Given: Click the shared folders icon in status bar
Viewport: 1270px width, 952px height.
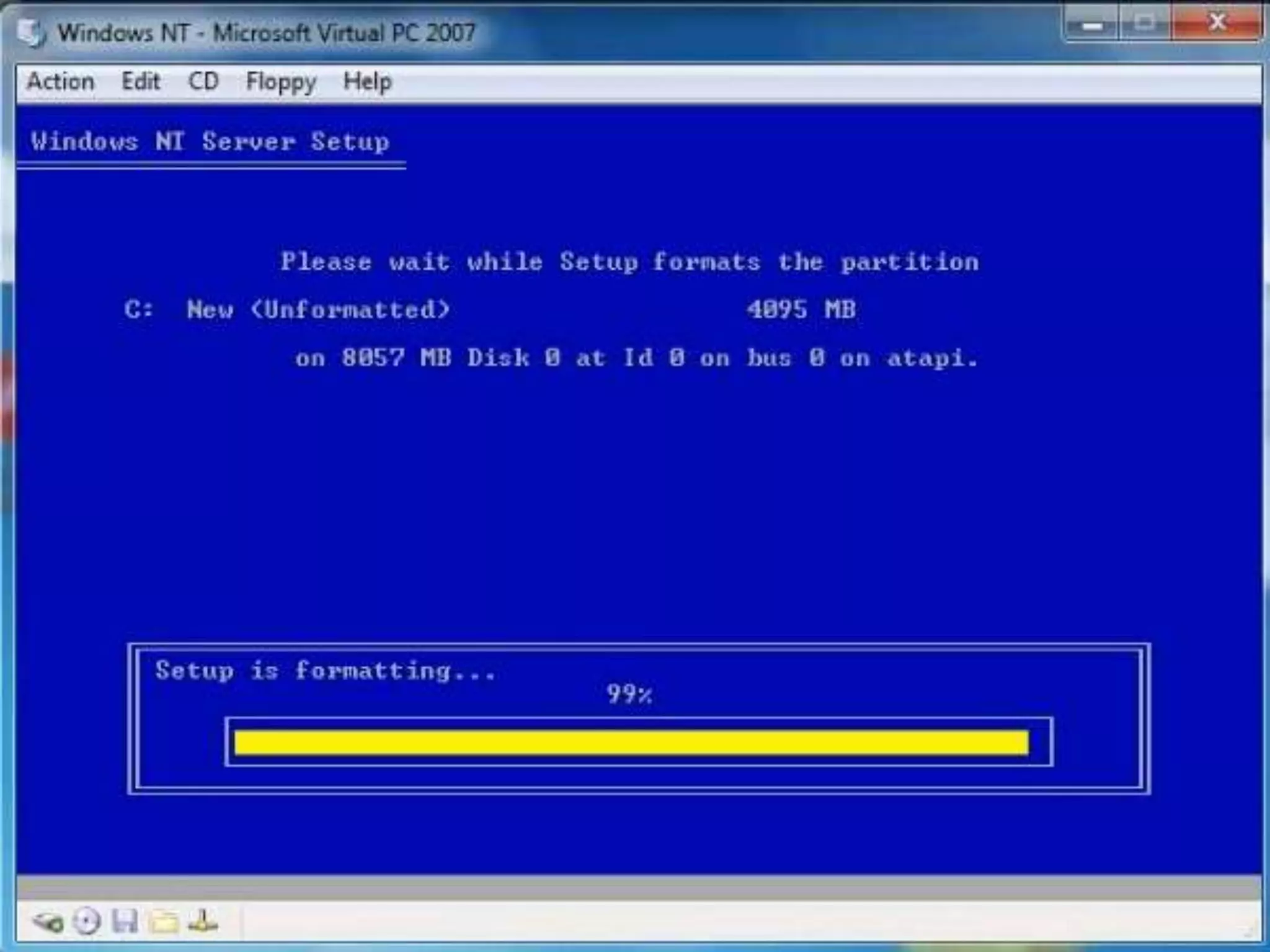Looking at the screenshot, I should (x=164, y=922).
